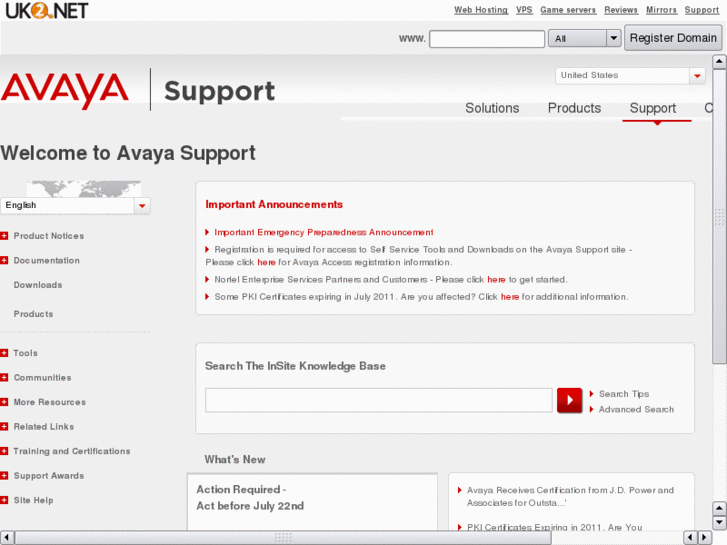Expand the Tools plus icon
This screenshot has width=727, height=545.
click(4, 353)
